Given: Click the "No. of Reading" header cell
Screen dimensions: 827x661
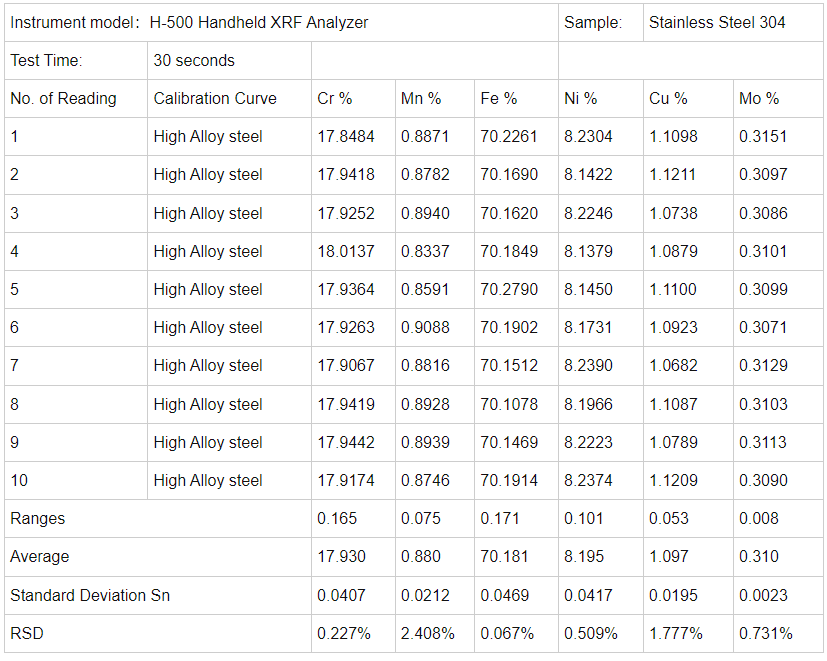Looking at the screenshot, I should click(63, 98).
